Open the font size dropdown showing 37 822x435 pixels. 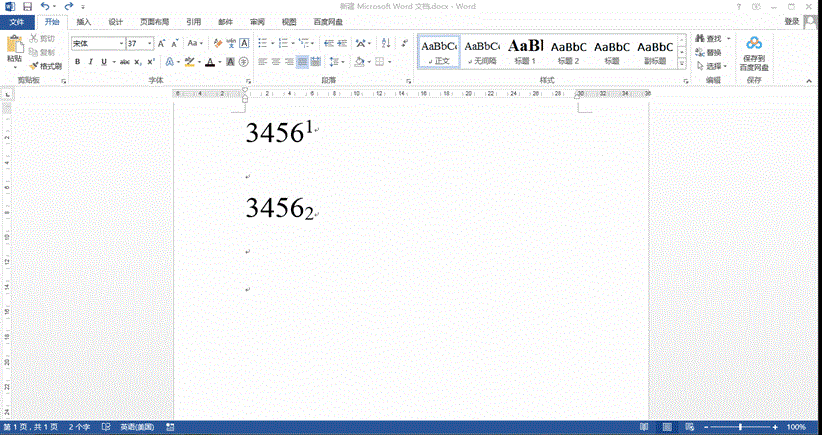click(150, 44)
